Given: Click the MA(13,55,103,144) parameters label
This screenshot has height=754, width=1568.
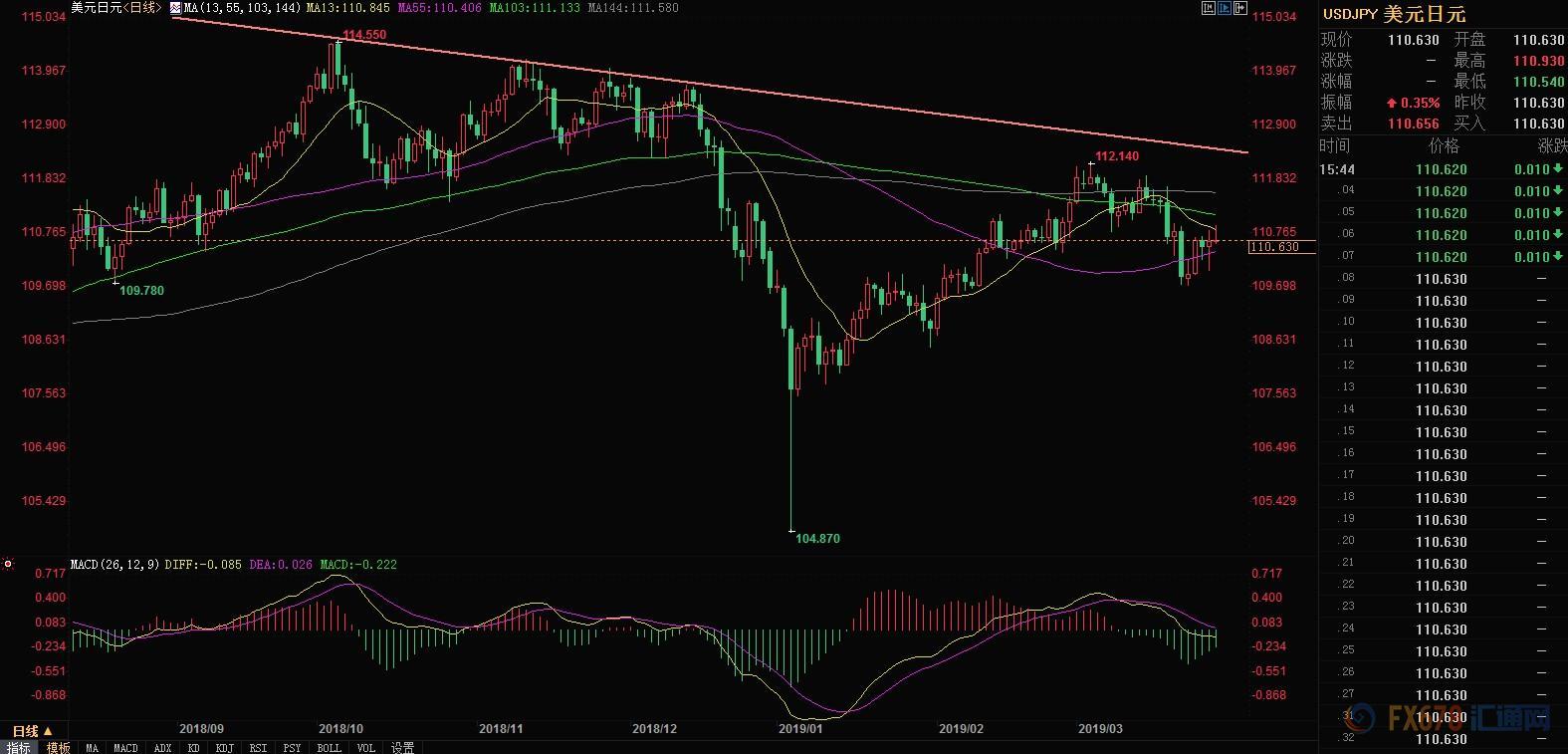Looking at the screenshot, I should point(242,8).
